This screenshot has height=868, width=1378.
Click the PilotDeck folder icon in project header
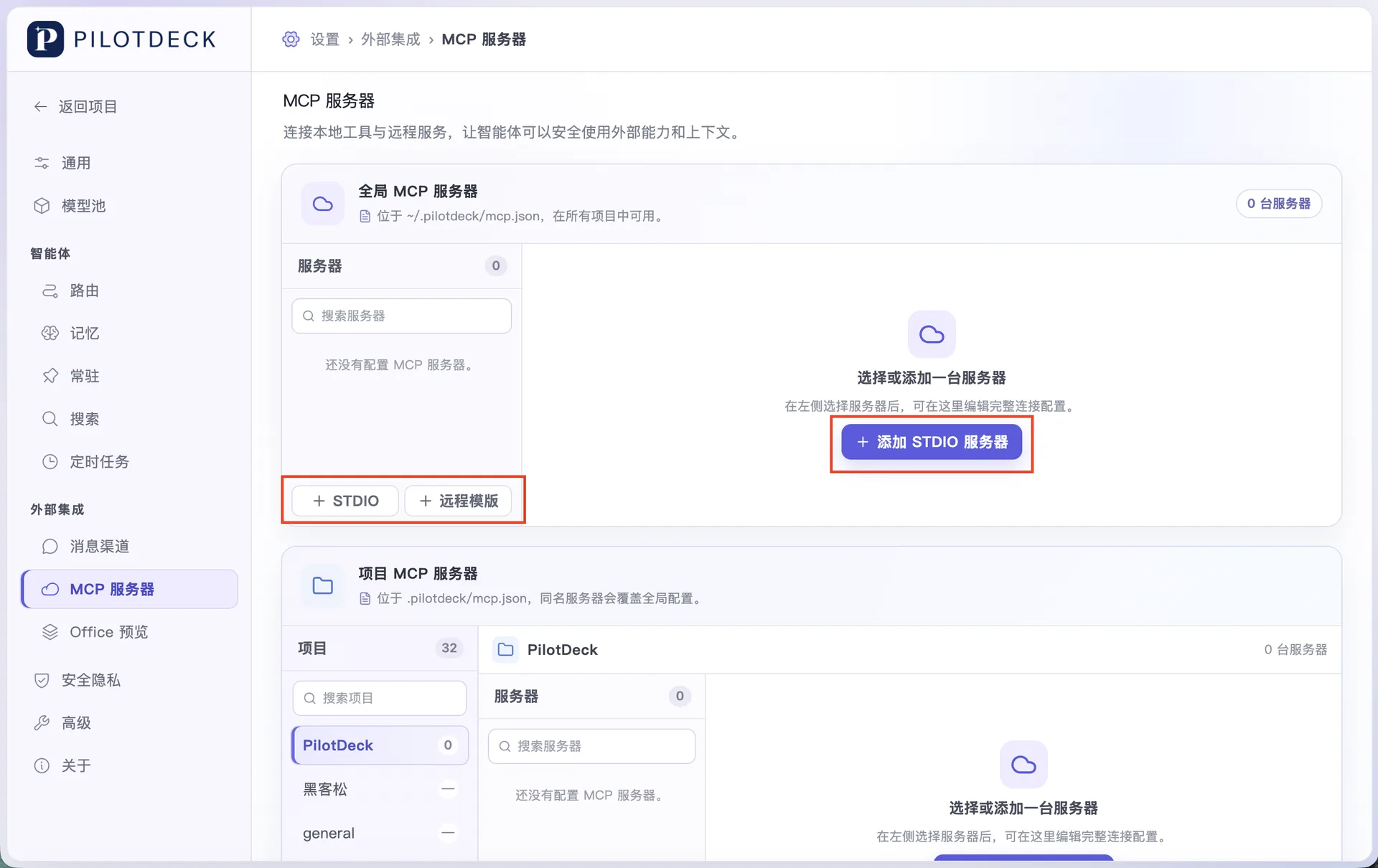coord(506,649)
